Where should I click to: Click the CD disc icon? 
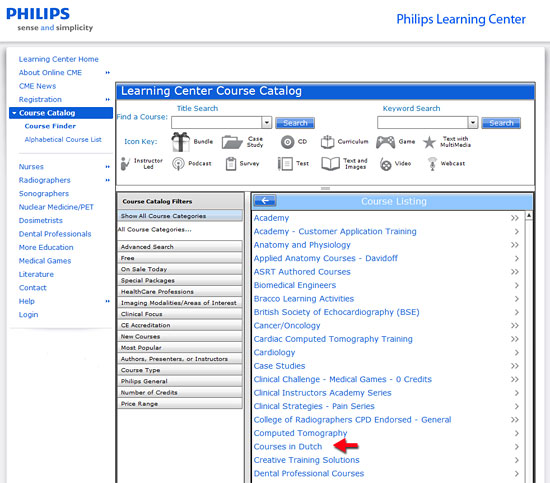(x=287, y=142)
